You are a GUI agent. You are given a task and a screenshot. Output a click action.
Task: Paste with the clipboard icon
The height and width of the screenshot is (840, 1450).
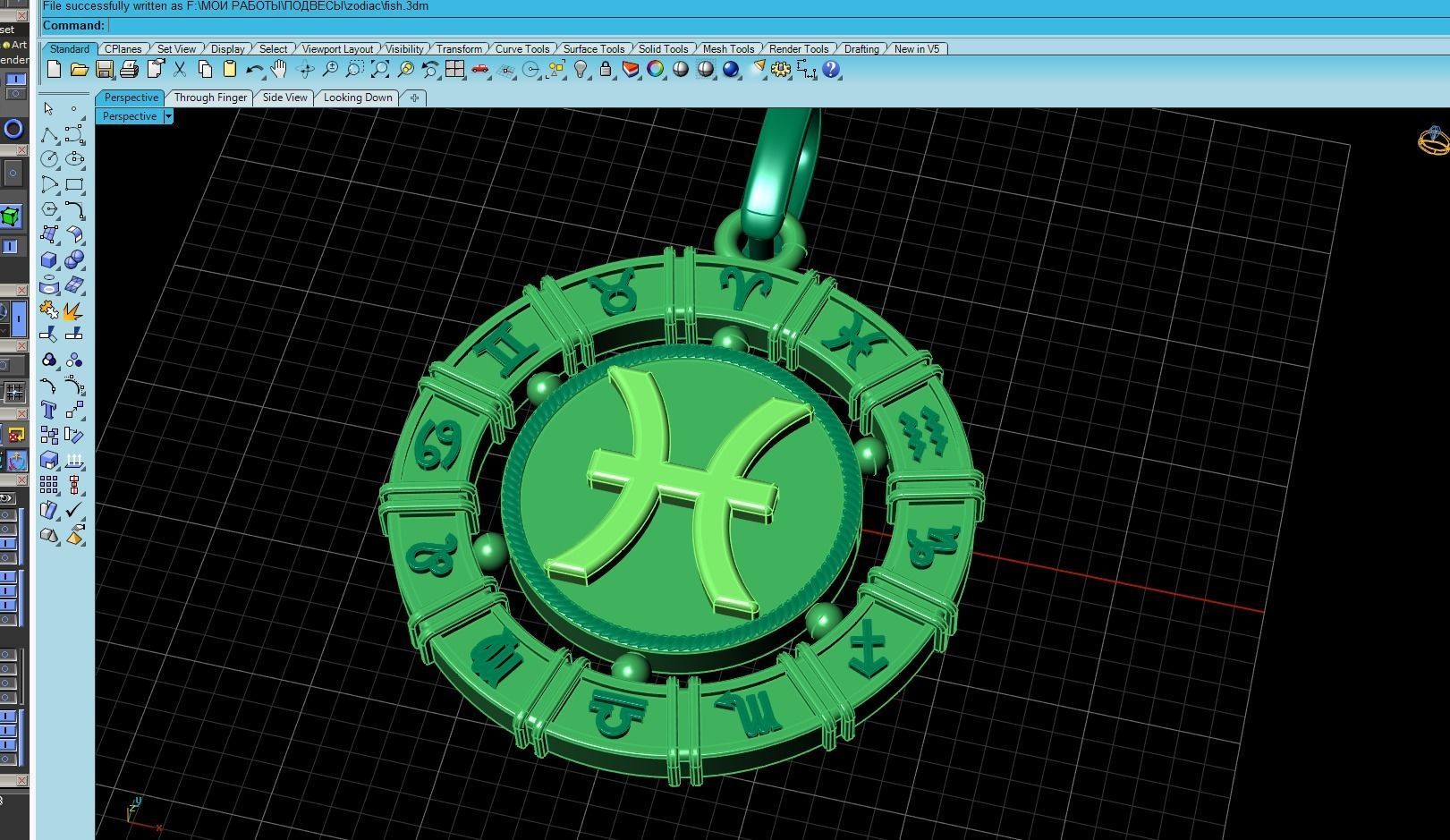pyautogui.click(x=230, y=70)
